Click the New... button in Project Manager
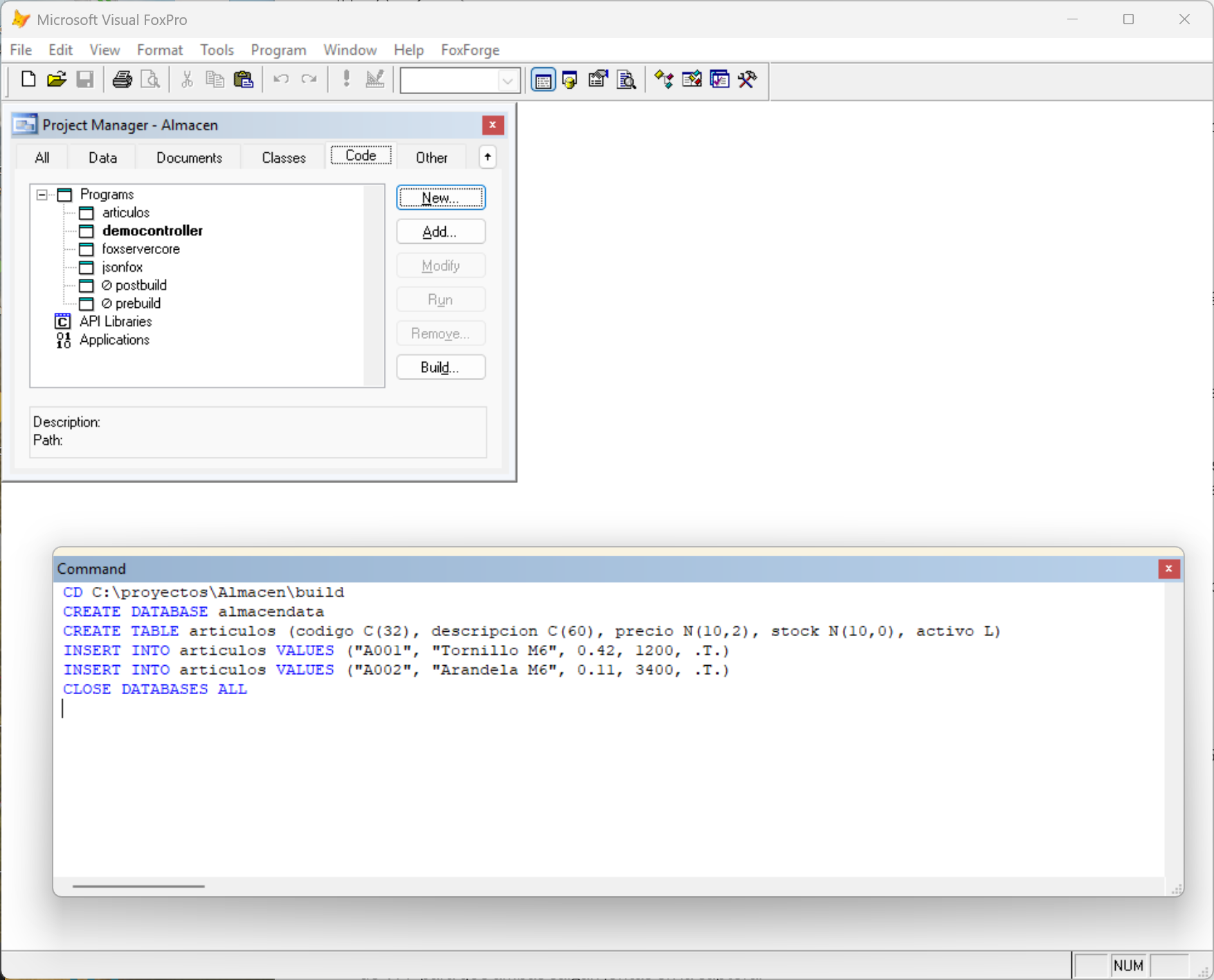1214x980 pixels. coord(441,198)
